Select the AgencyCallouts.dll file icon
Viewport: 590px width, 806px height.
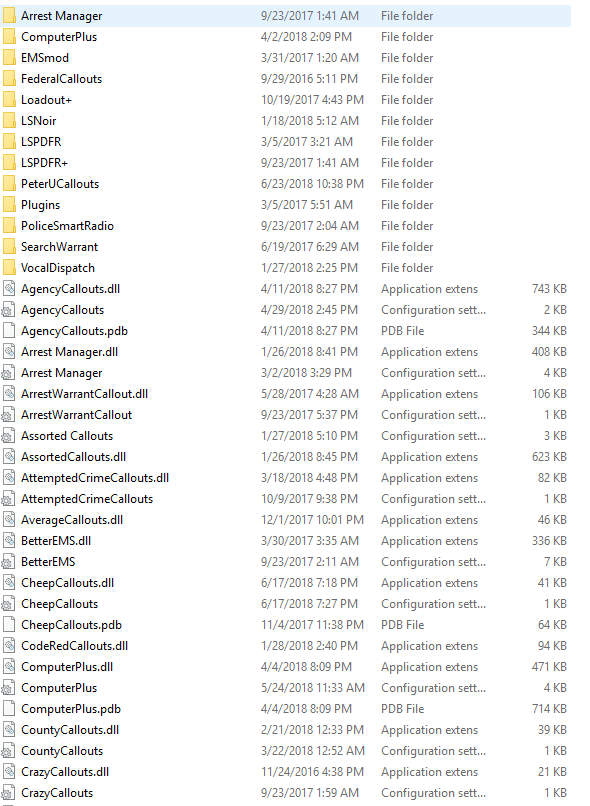click(x=9, y=289)
